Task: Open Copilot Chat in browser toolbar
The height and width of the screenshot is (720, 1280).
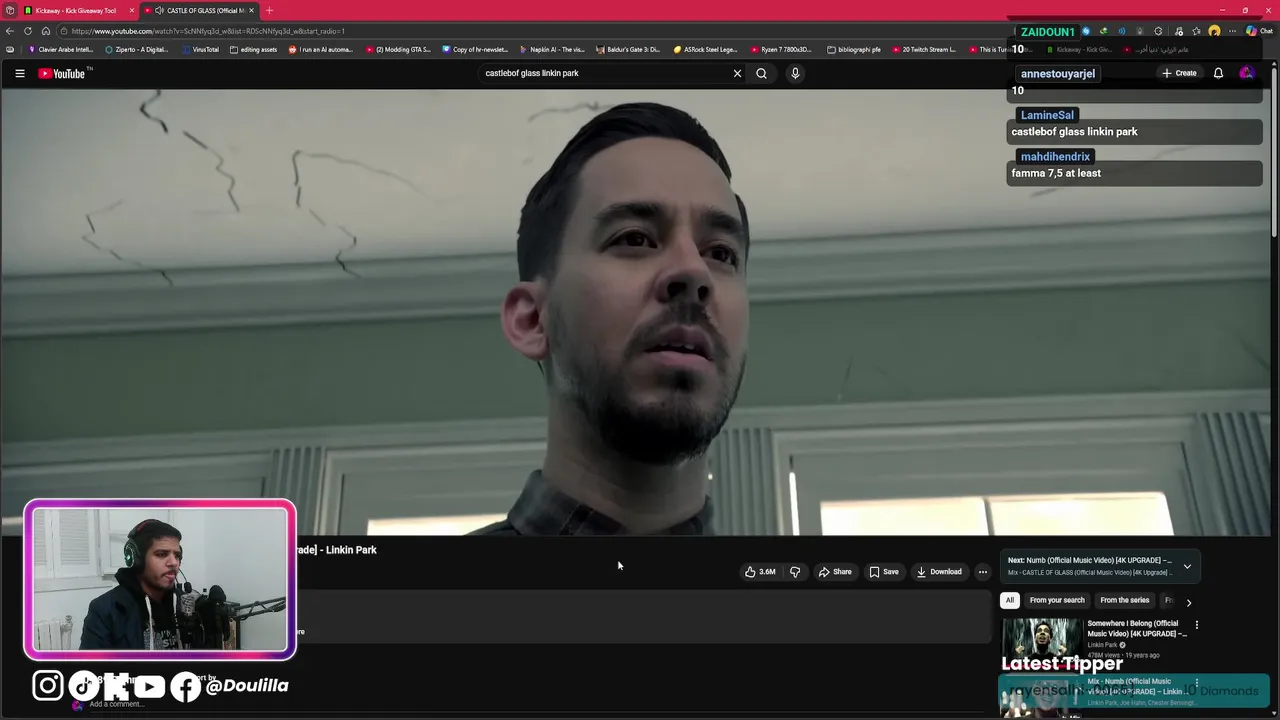Action: point(1258,31)
